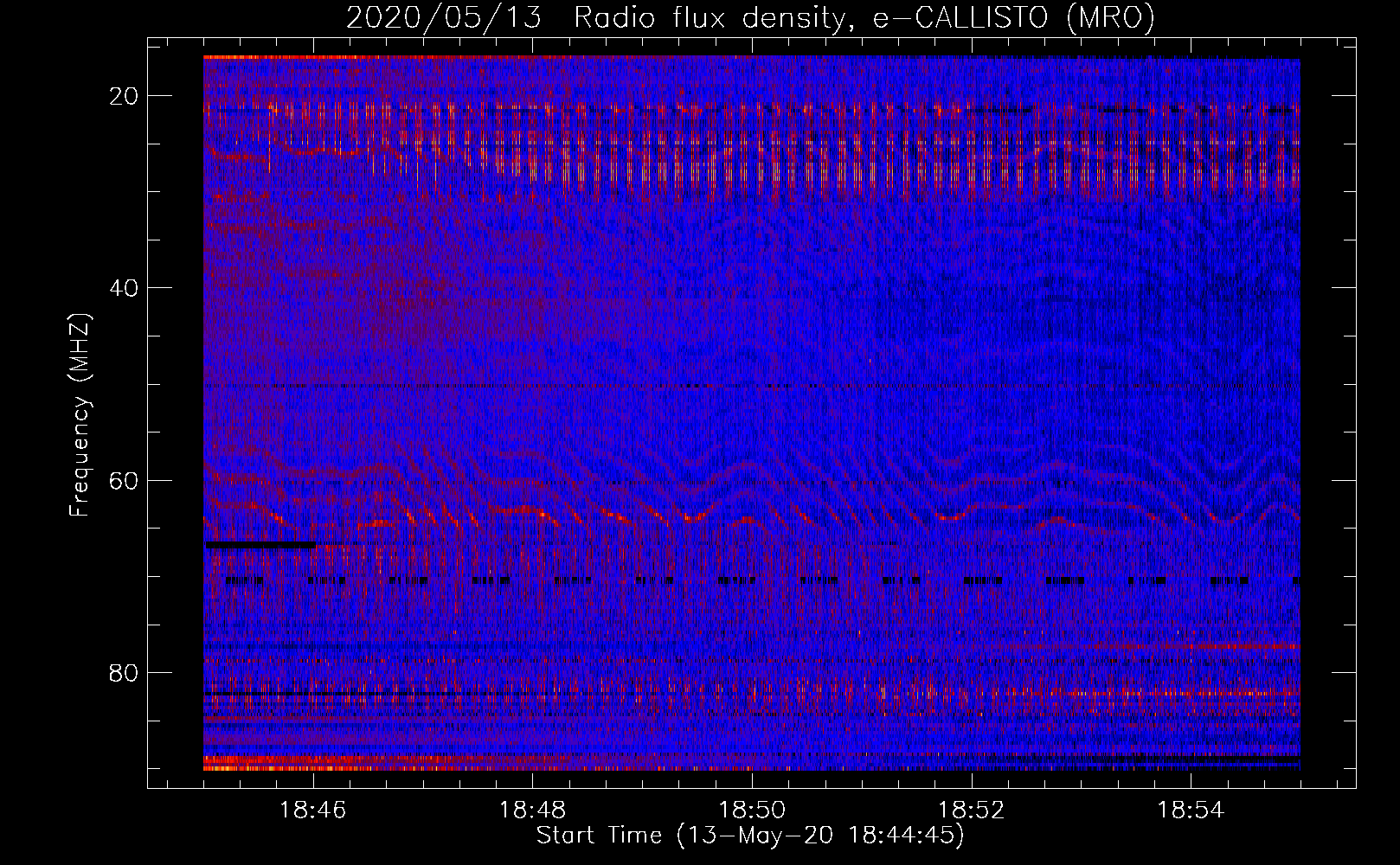Click the 20 MHz frequency tick label

point(125,96)
